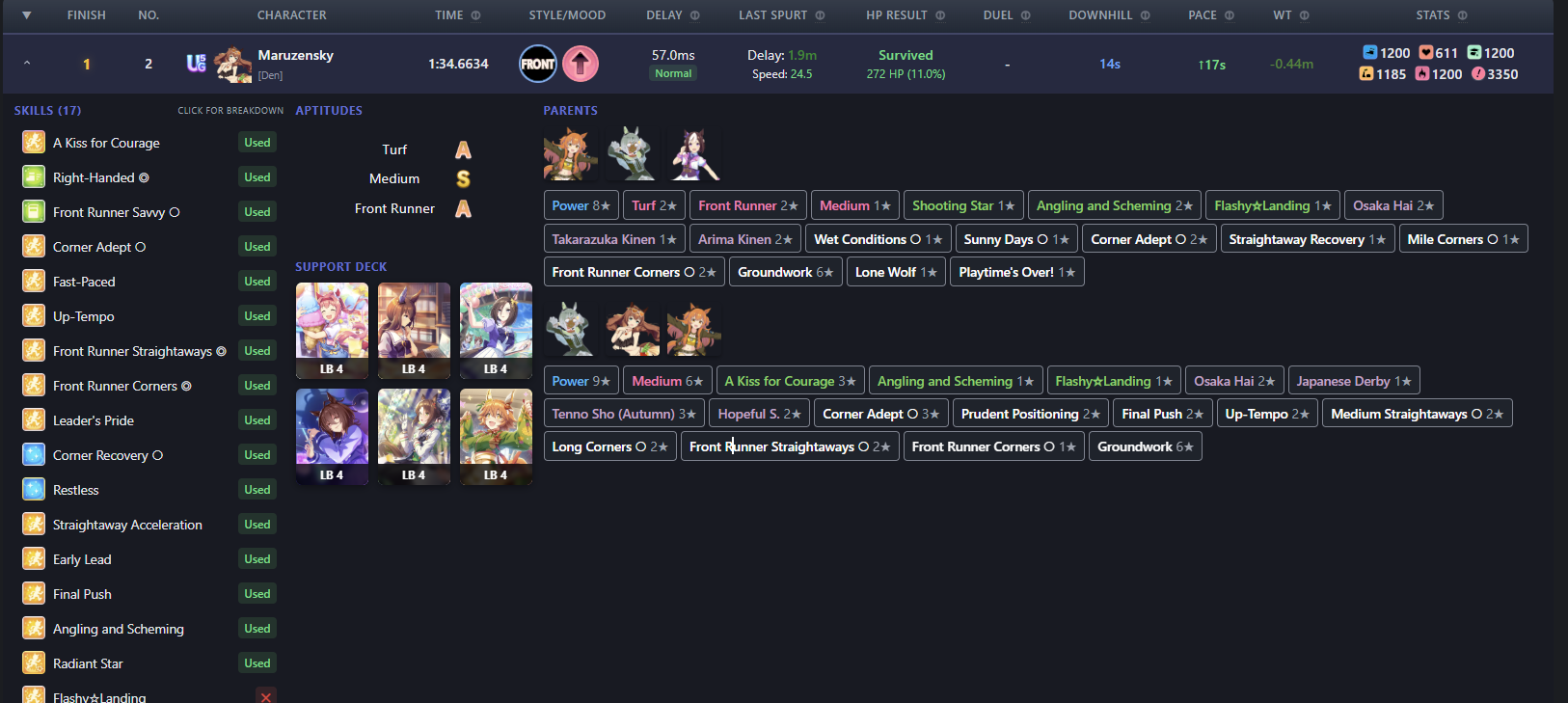Click the Straightaway Acceleration skill icon
This screenshot has width=1568, height=703.
[x=34, y=525]
